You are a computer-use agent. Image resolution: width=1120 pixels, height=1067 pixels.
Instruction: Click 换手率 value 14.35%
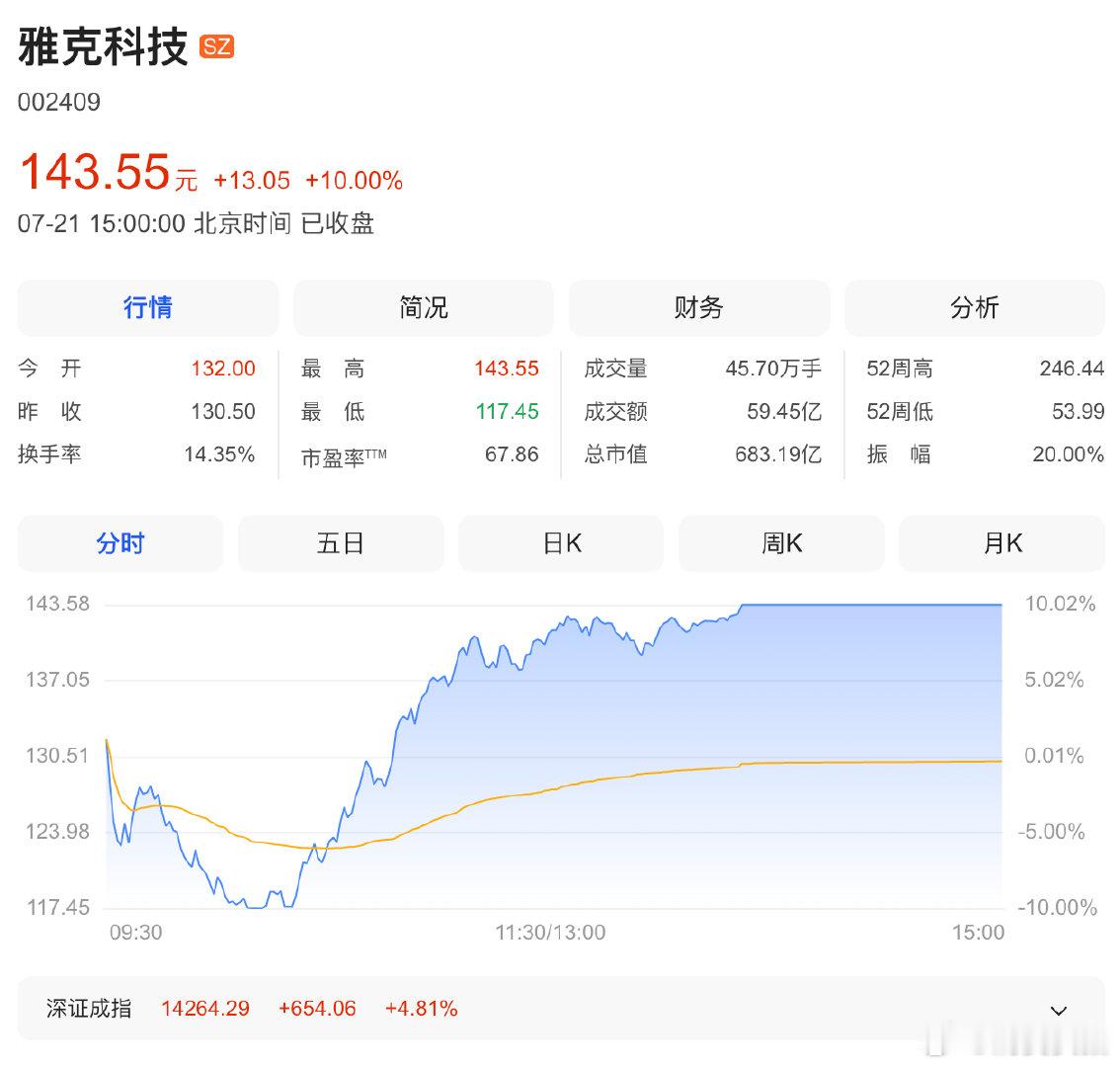pos(219,453)
